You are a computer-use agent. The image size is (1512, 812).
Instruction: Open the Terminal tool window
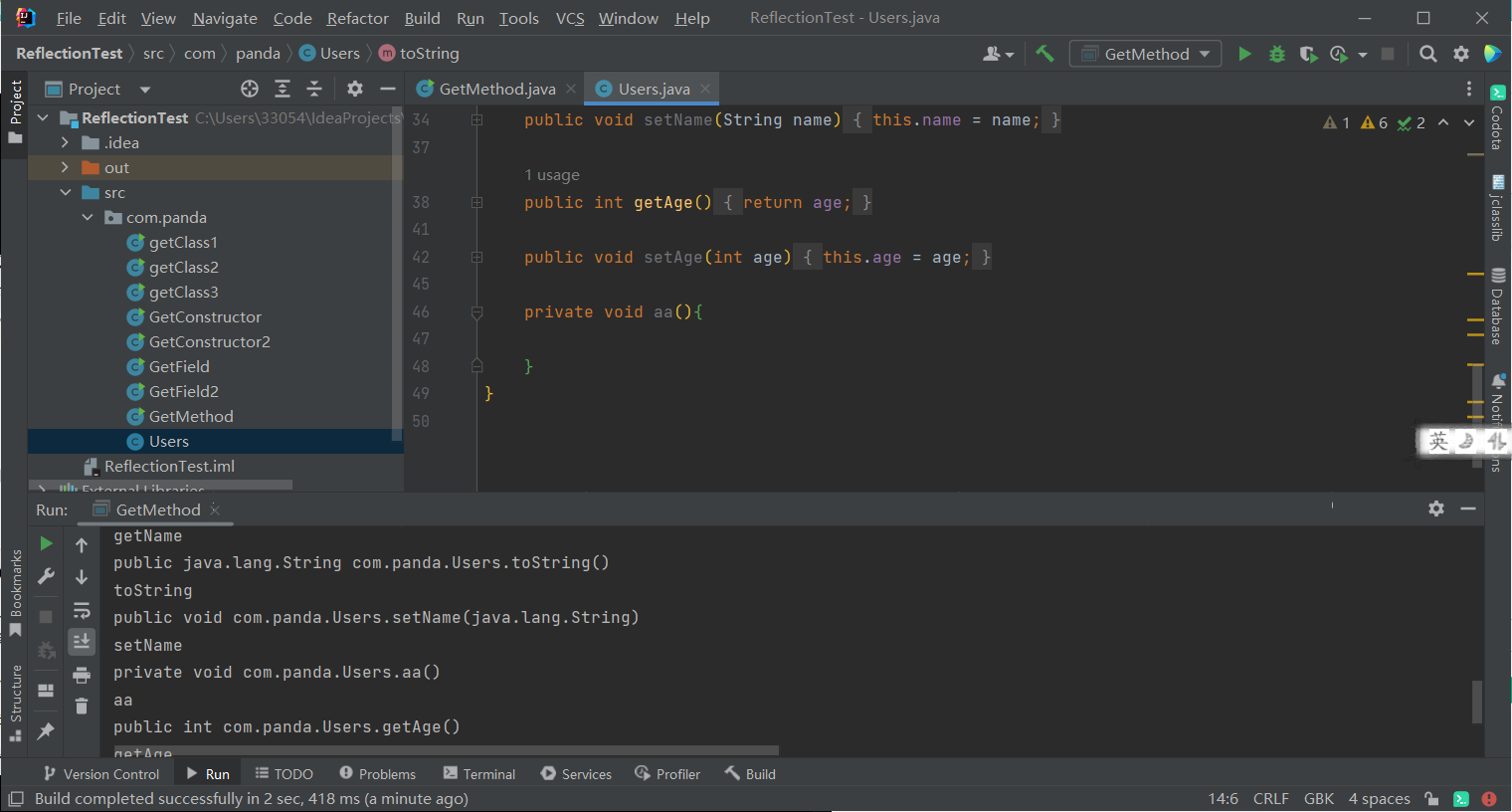479,773
